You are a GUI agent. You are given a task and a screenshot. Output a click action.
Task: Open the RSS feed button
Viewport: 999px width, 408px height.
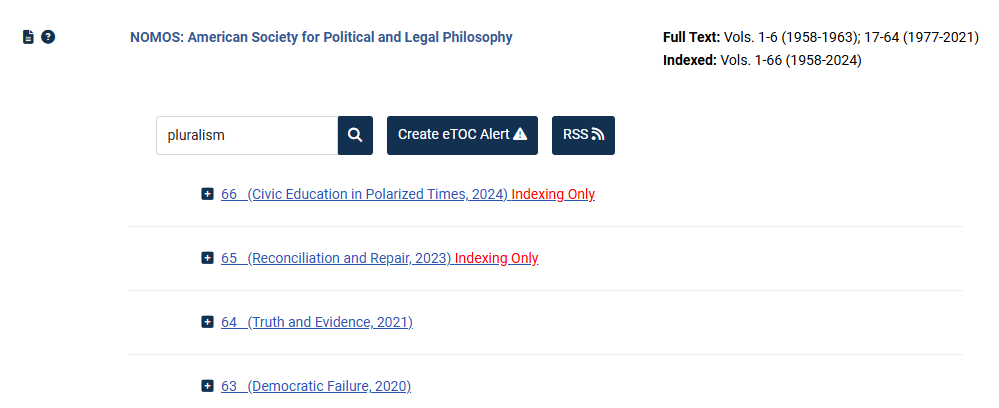[x=583, y=135]
